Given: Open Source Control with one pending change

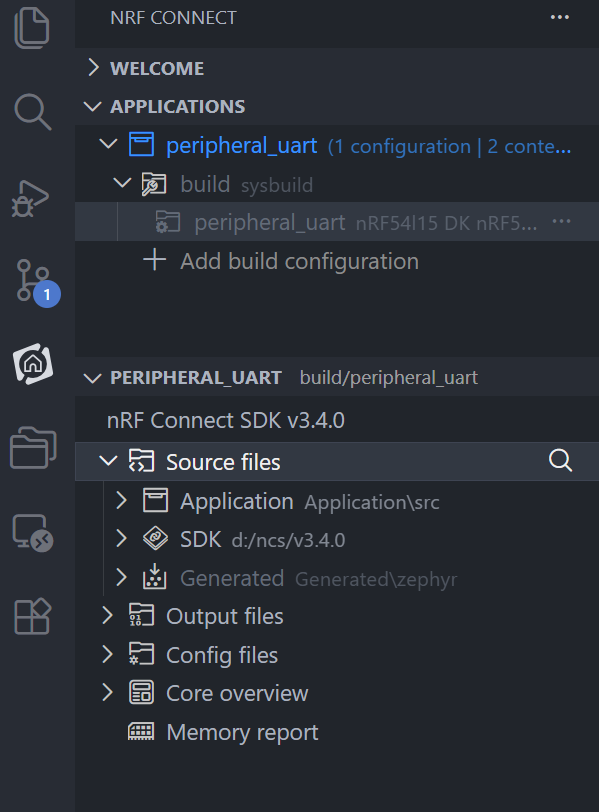Looking at the screenshot, I should (37, 282).
